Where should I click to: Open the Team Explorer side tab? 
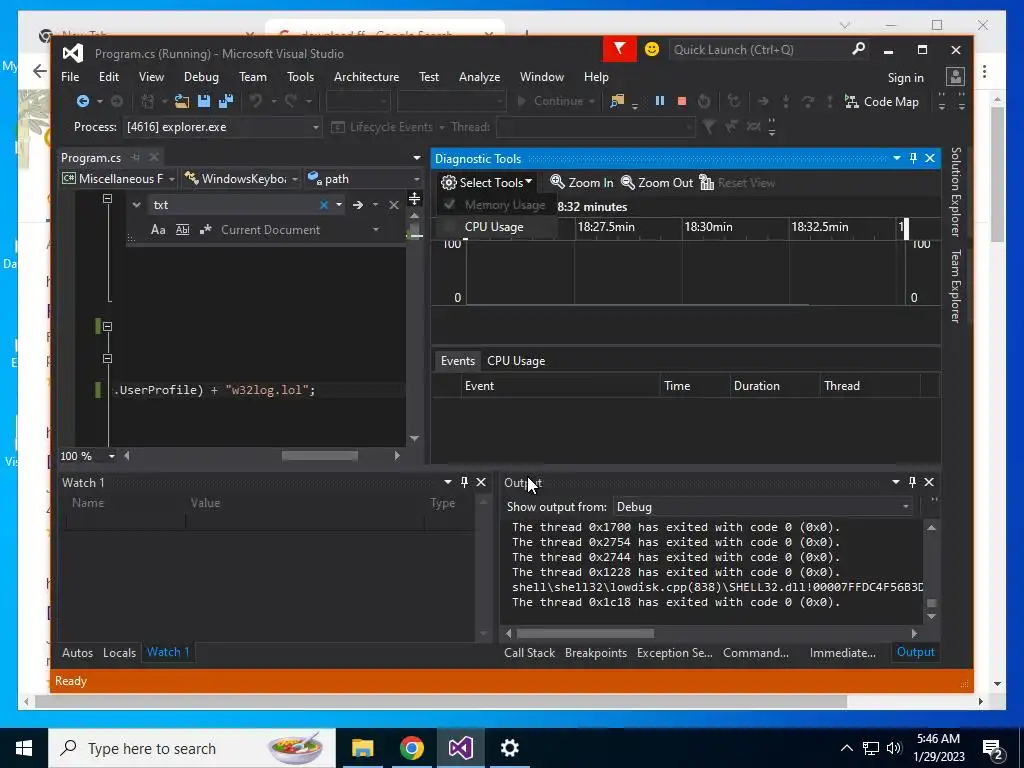(x=955, y=286)
